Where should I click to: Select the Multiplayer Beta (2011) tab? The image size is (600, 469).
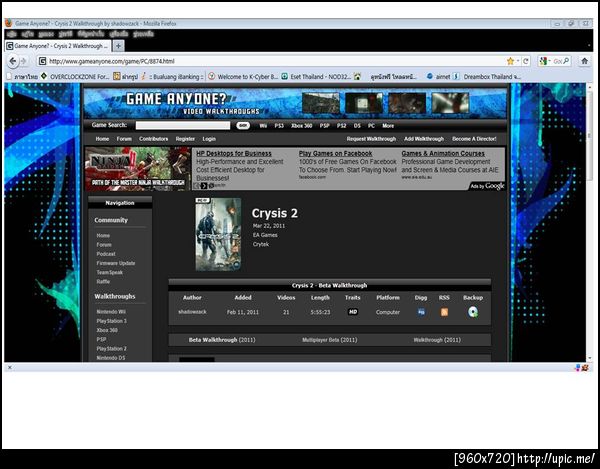pos(329,340)
